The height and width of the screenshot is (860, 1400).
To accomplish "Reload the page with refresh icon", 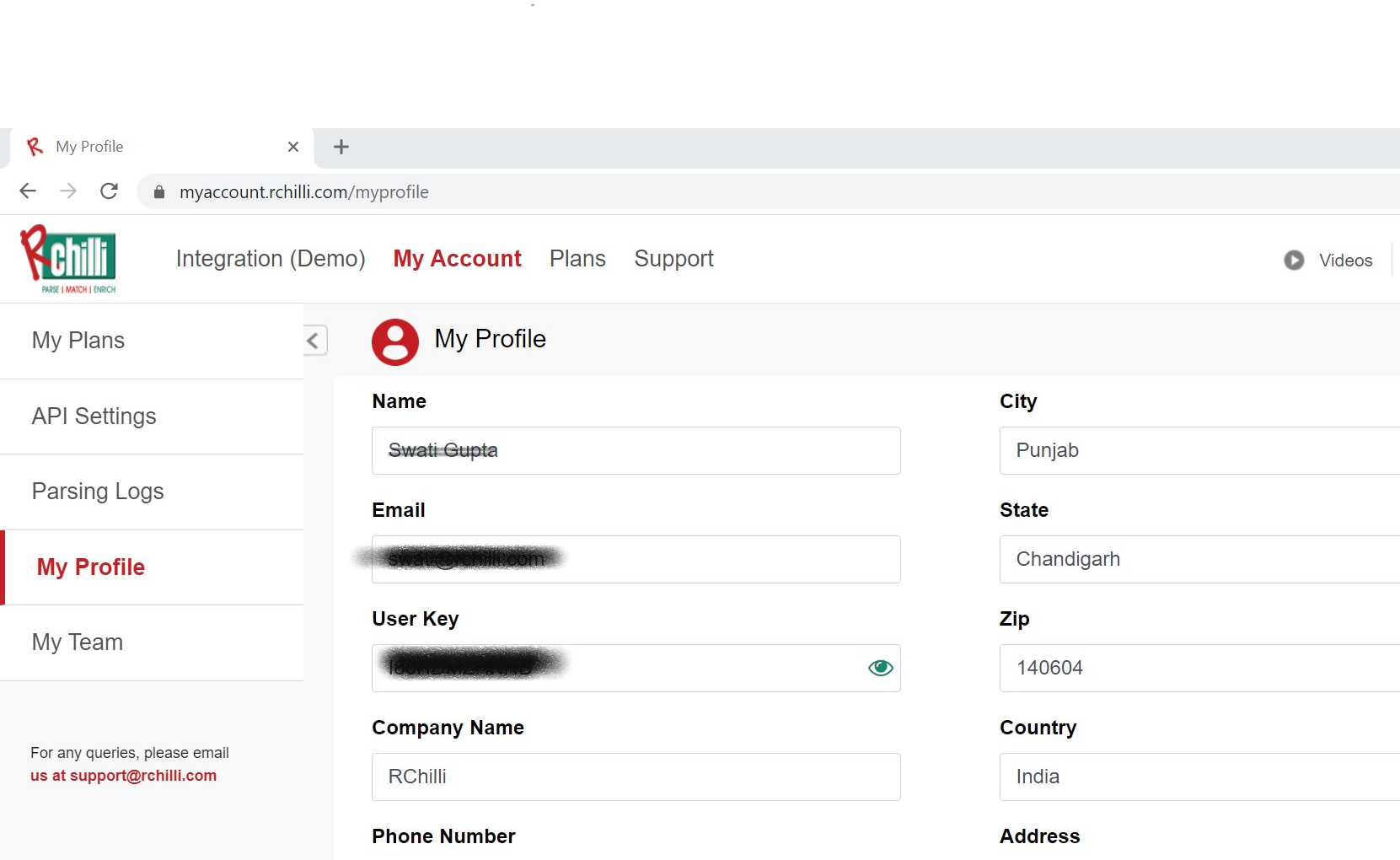I will 109,191.
